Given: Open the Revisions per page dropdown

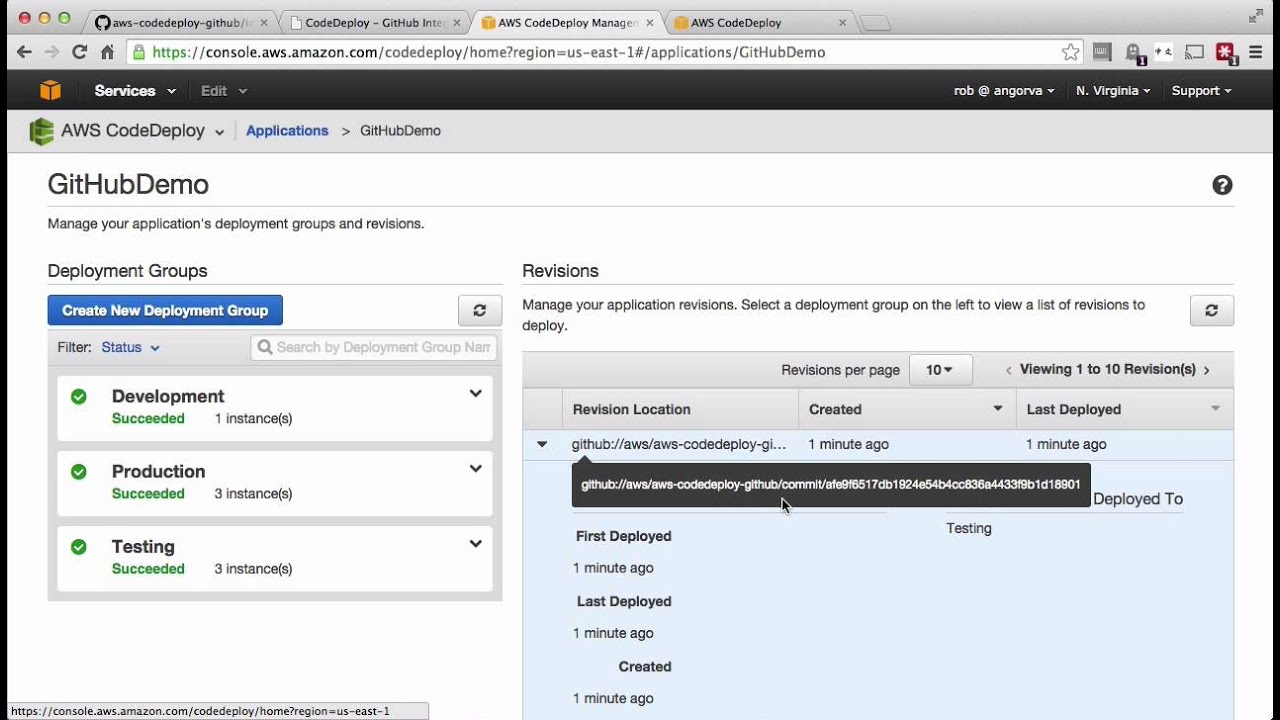Looking at the screenshot, I should [x=940, y=370].
